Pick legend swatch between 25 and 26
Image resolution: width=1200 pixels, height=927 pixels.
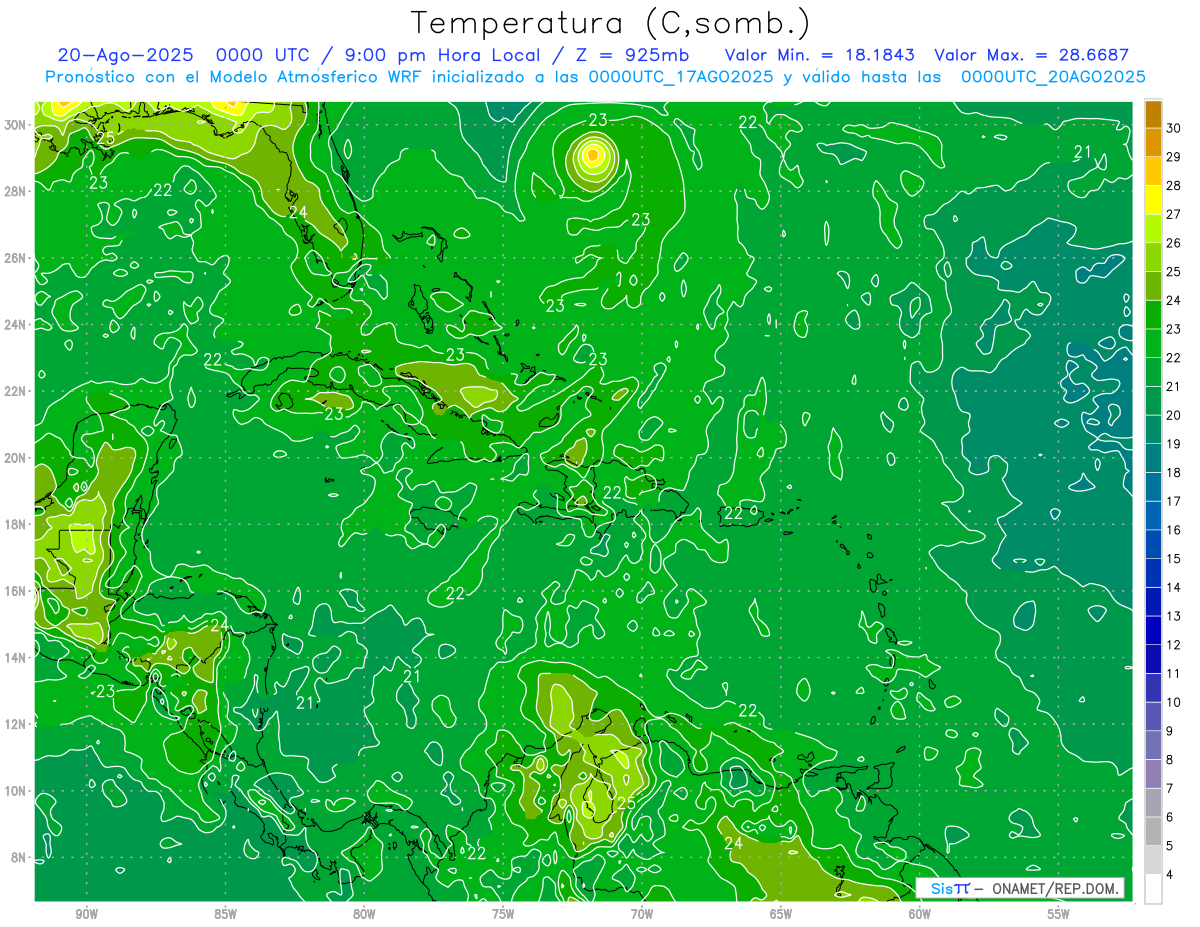1153,258
